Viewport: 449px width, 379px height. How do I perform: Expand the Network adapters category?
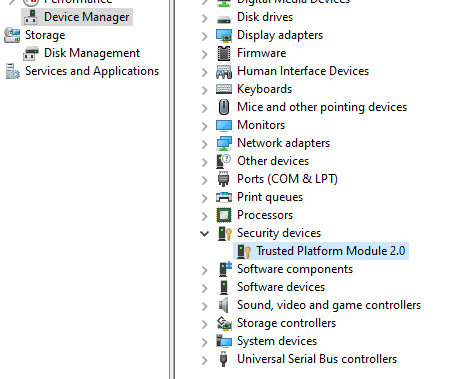pos(204,144)
